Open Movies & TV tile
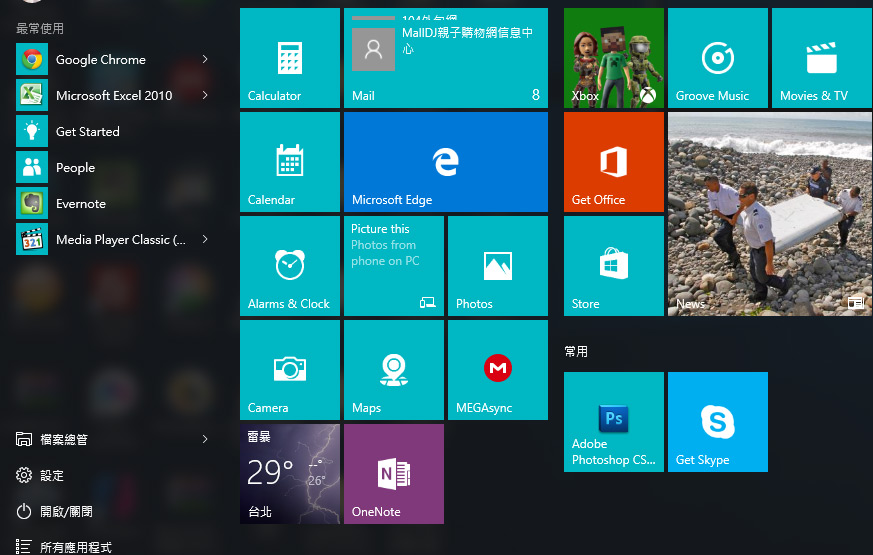This screenshot has height=555, width=873. pyautogui.click(x=822, y=58)
